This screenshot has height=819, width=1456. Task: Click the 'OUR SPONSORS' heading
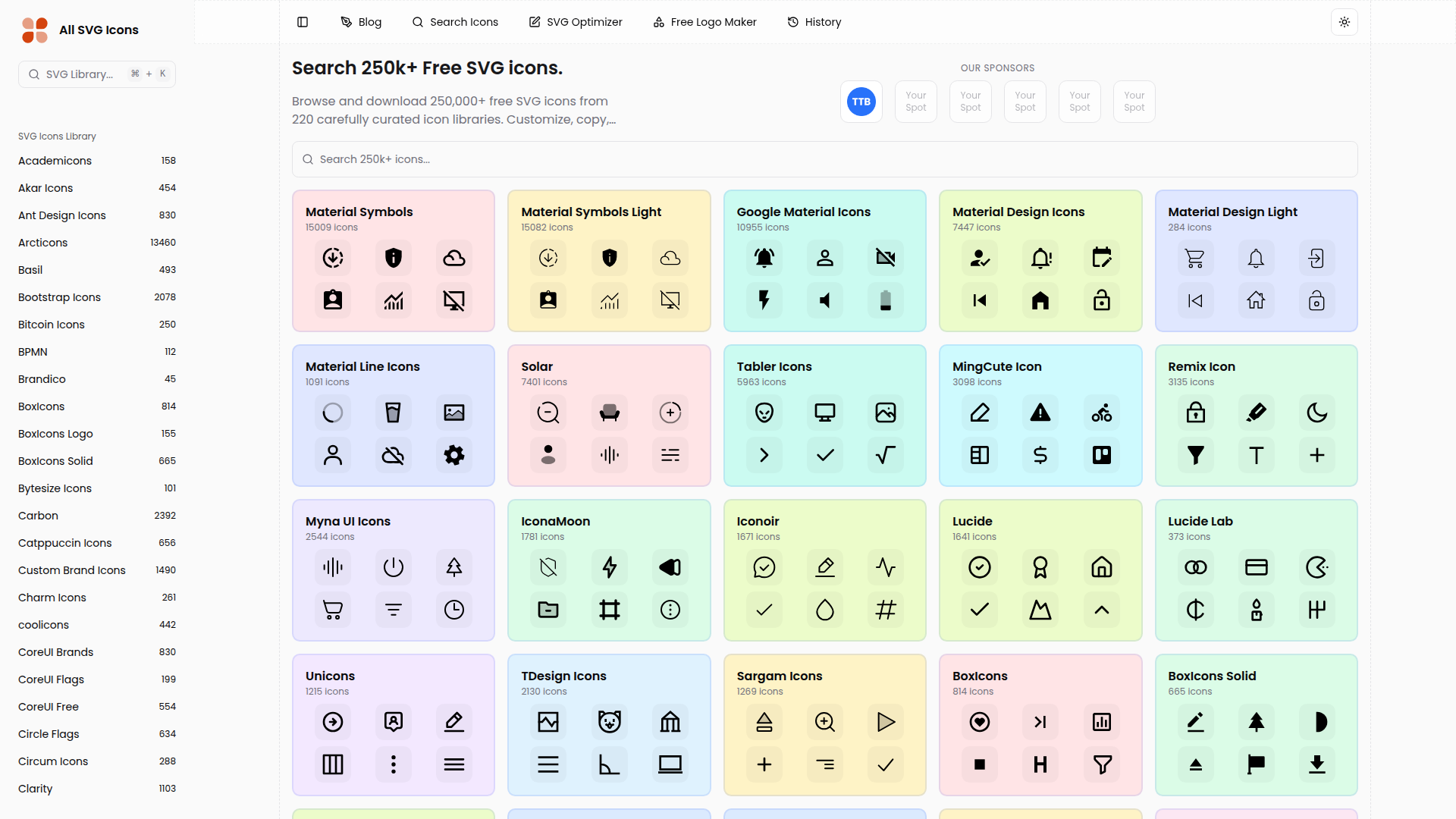997,68
